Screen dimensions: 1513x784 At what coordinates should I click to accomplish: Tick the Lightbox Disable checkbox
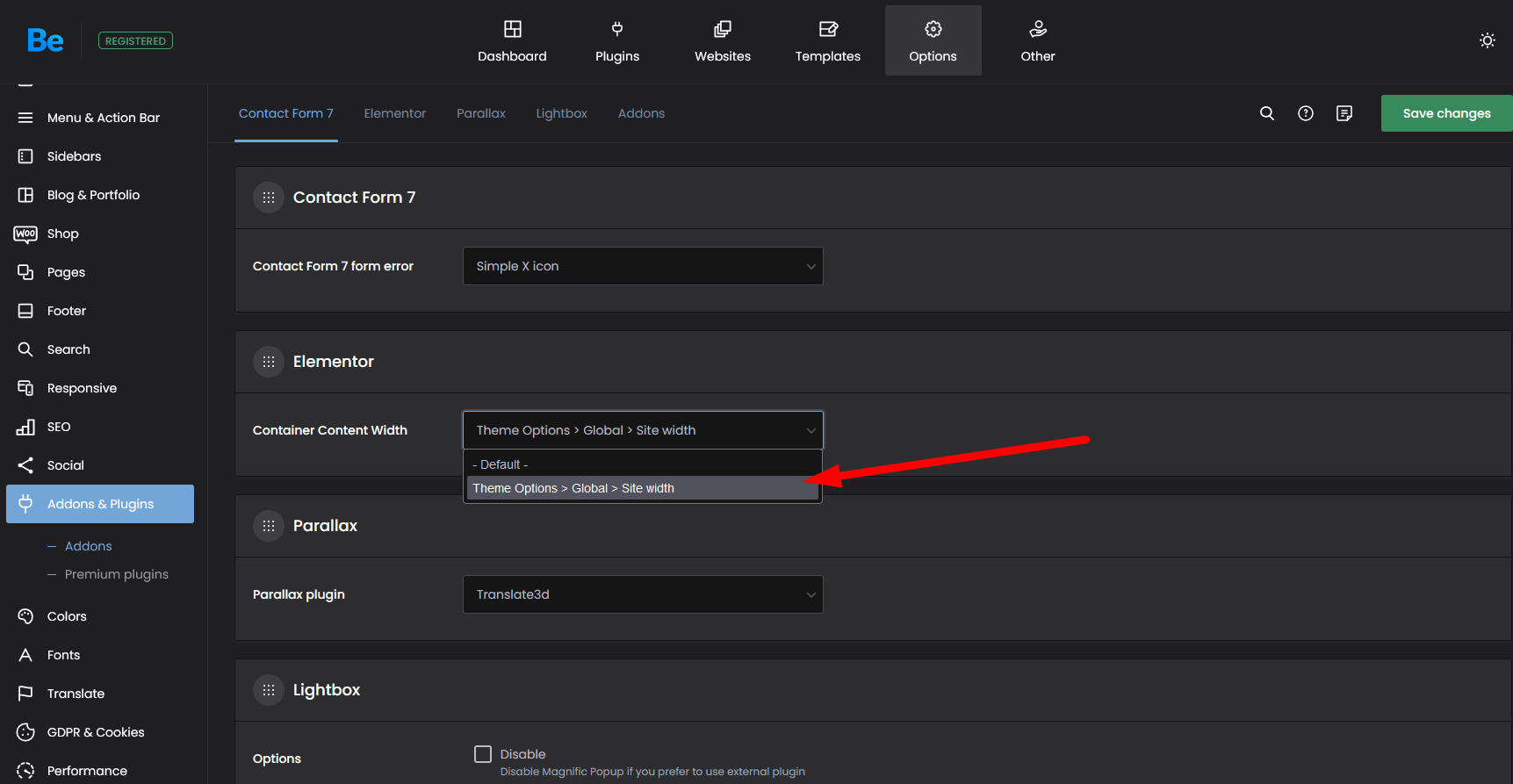click(x=483, y=754)
